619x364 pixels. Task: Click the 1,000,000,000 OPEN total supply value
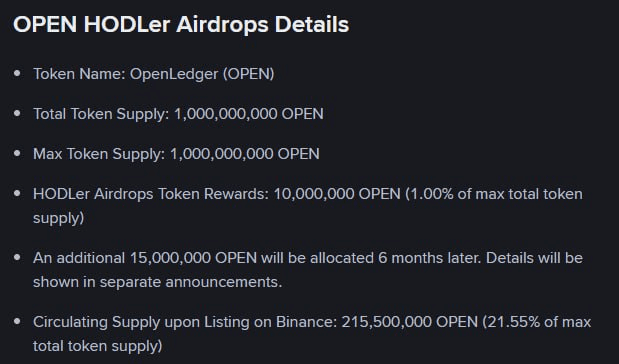pos(249,114)
